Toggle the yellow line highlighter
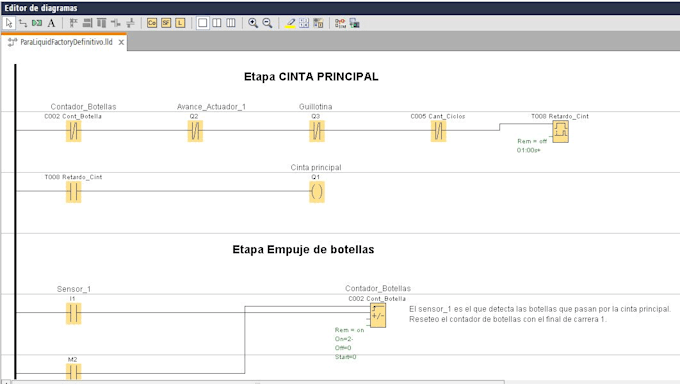Screen dimensions: 680x384 pos(290,23)
